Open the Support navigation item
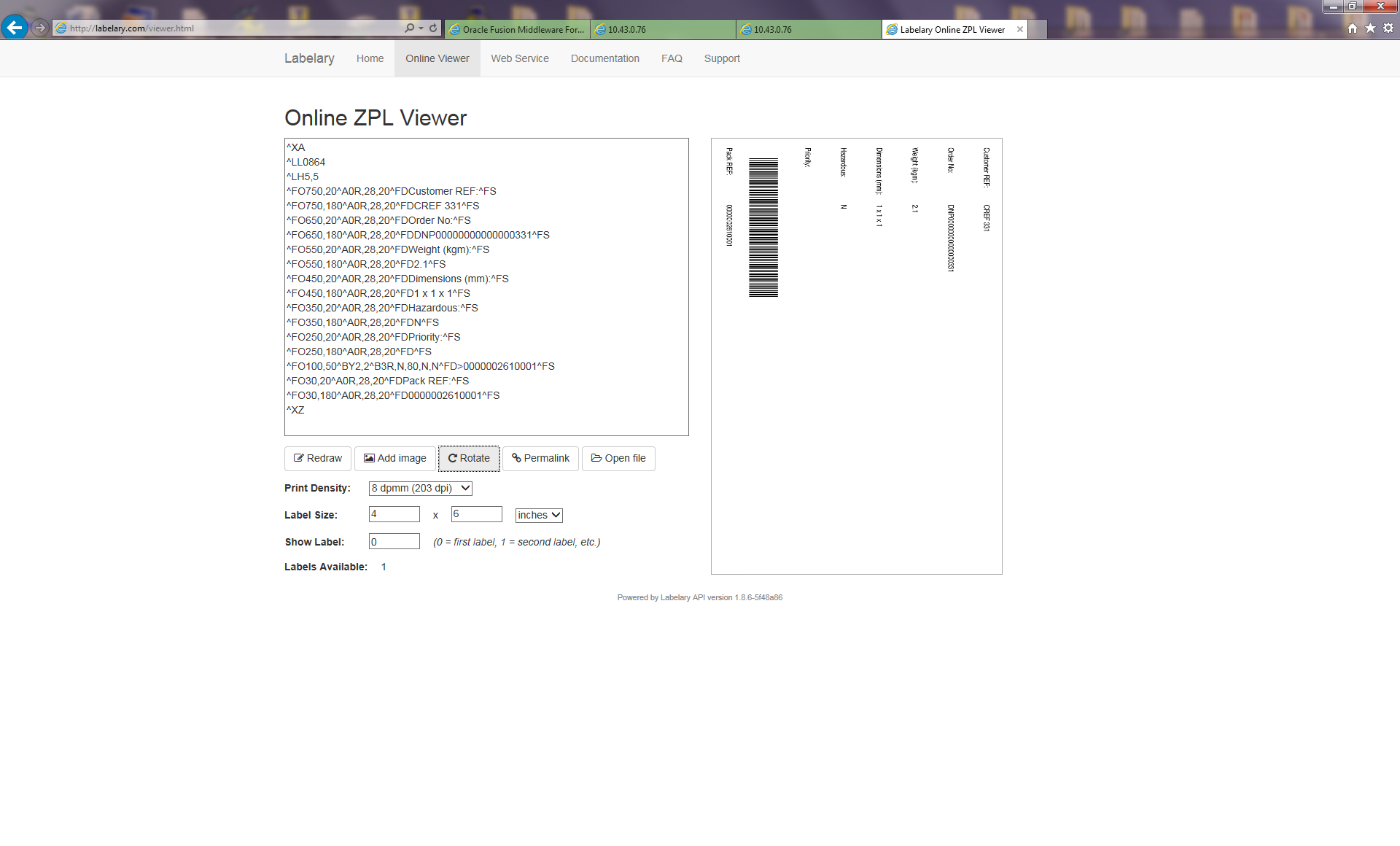Image resolution: width=1400 pixels, height=846 pixels. 722,58
